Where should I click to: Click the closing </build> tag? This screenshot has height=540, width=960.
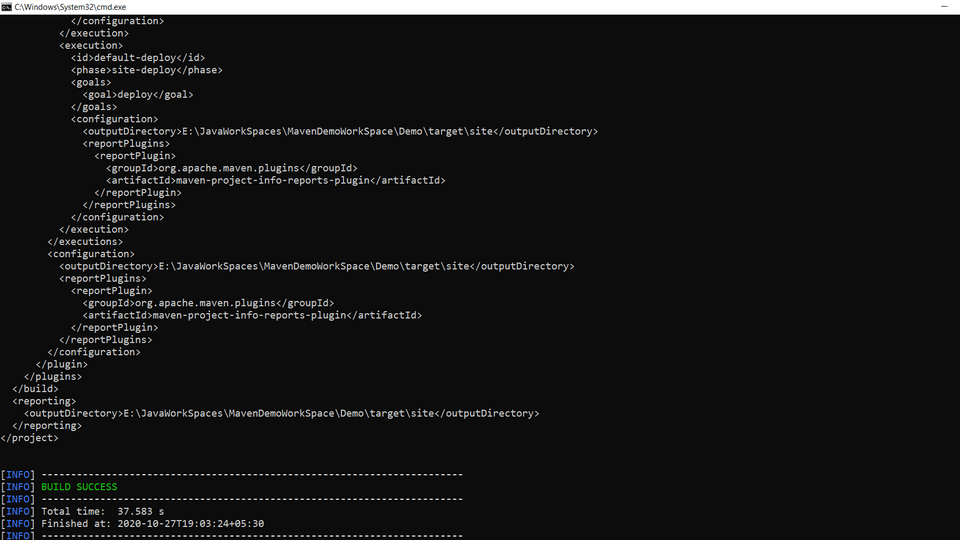35,389
